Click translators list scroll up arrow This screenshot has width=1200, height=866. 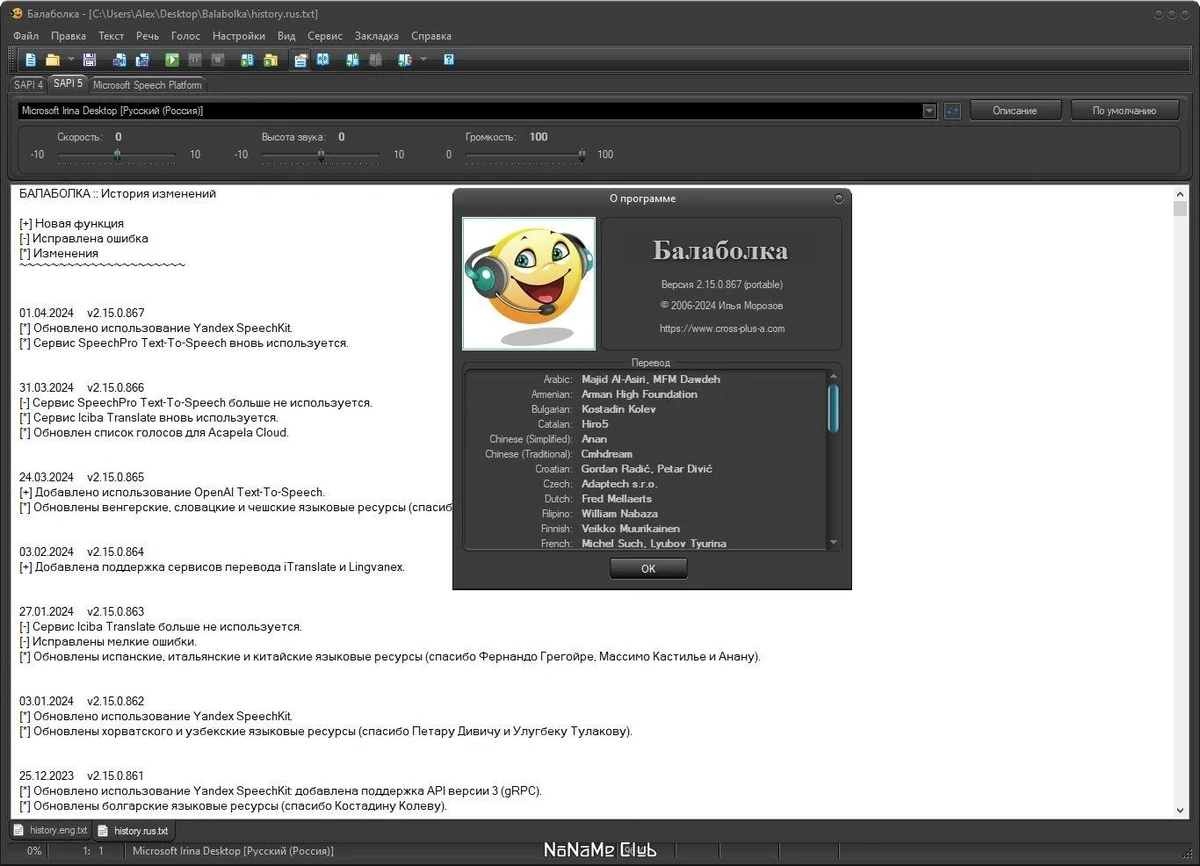tap(834, 377)
